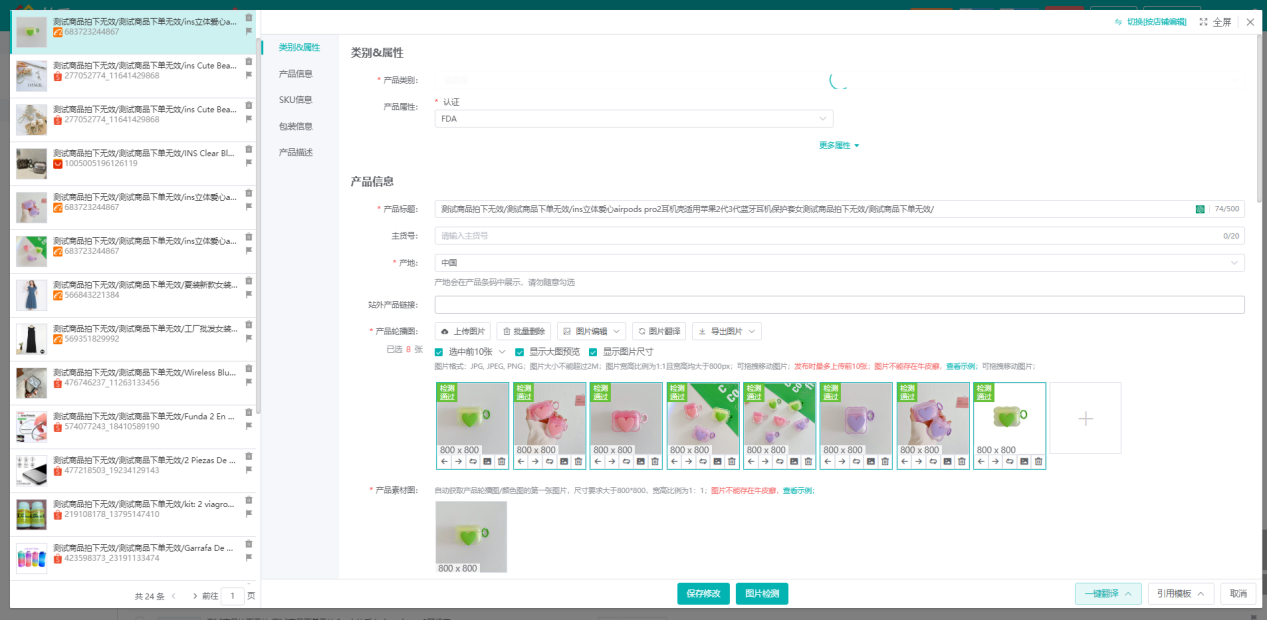This screenshot has height=620, width=1267.
Task: Delete the 夏装新款女装 product 566843221384
Action: click(x=249, y=282)
